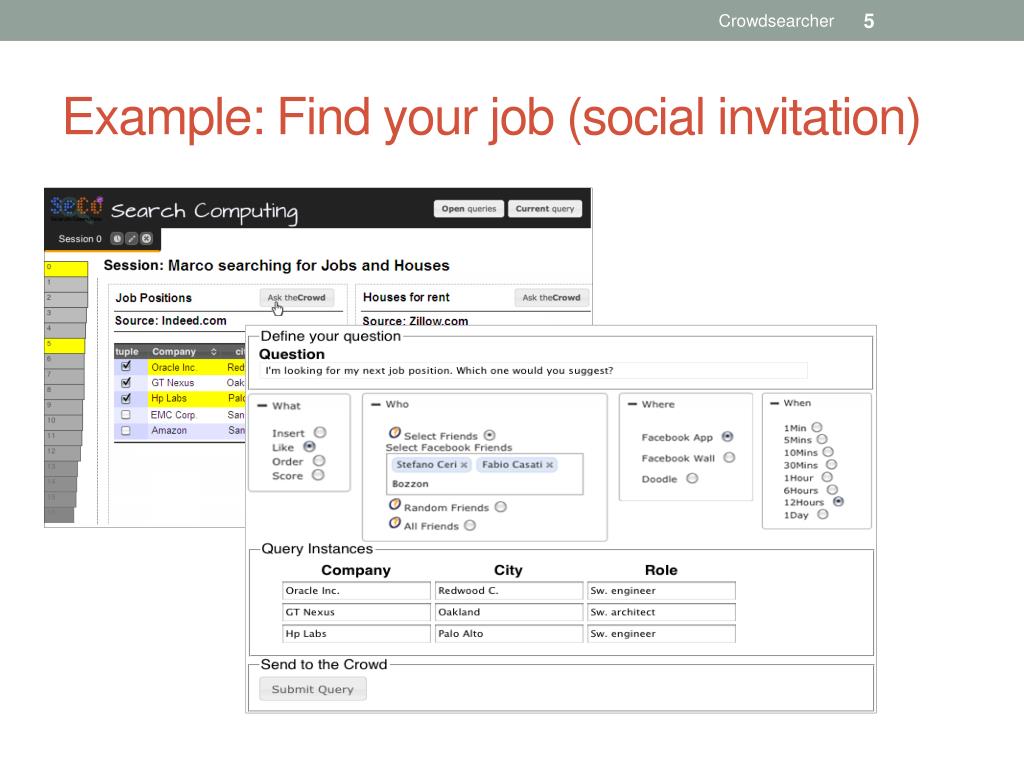Viewport: 1024px width, 768px height.
Task: Click the edit pencil icon next to Session 0
Action: 132,239
